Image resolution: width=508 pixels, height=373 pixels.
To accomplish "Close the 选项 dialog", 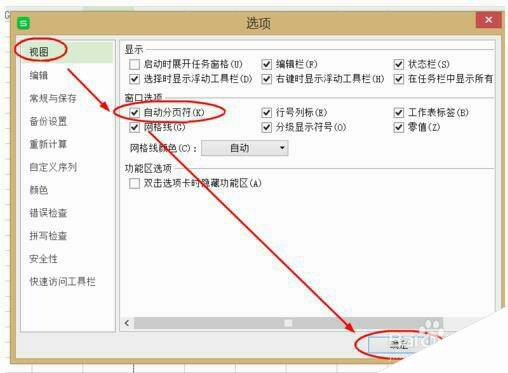I will pyautogui.click(x=489, y=20).
